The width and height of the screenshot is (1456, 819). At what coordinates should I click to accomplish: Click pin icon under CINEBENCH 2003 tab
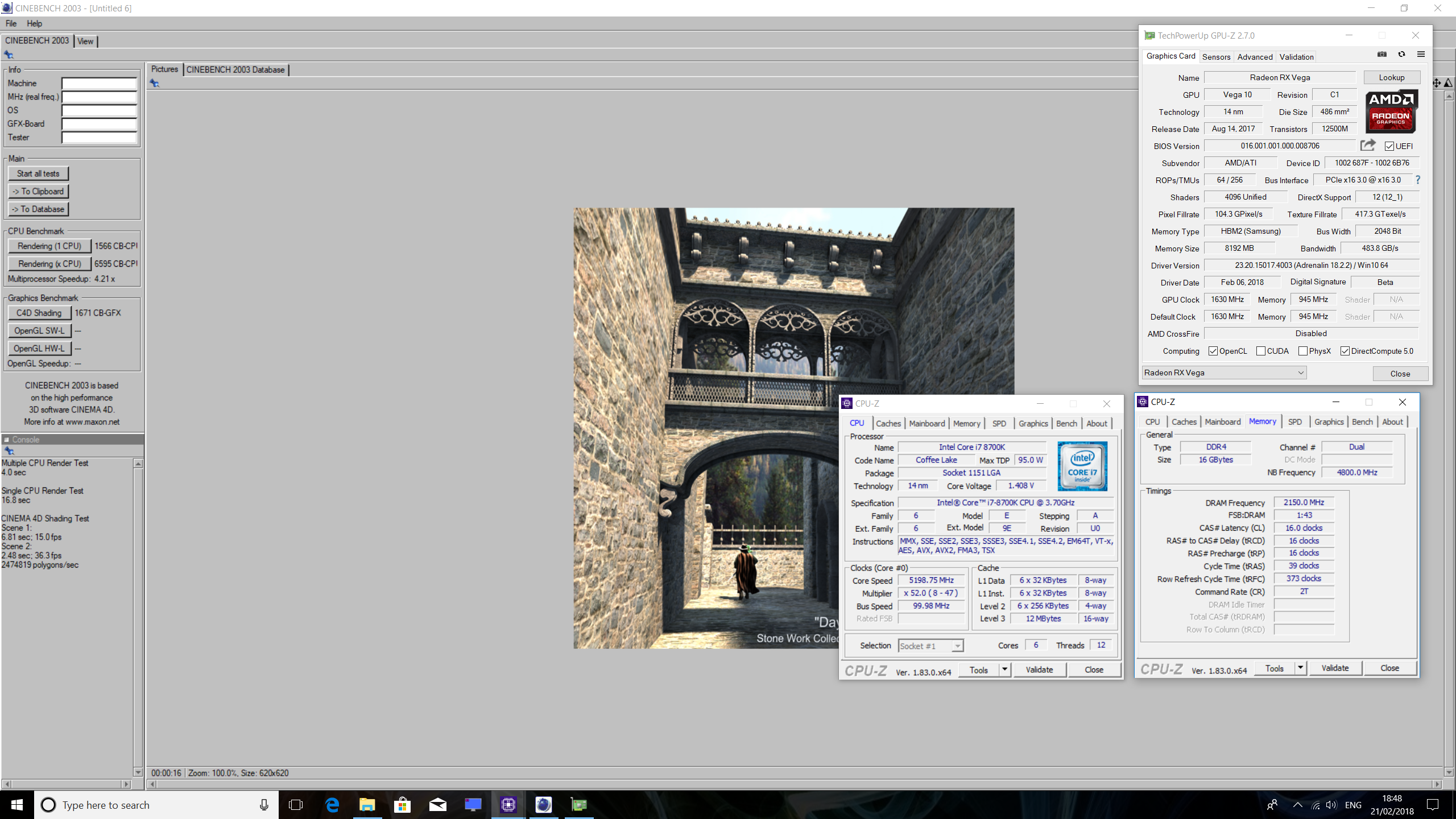pyautogui.click(x=9, y=55)
